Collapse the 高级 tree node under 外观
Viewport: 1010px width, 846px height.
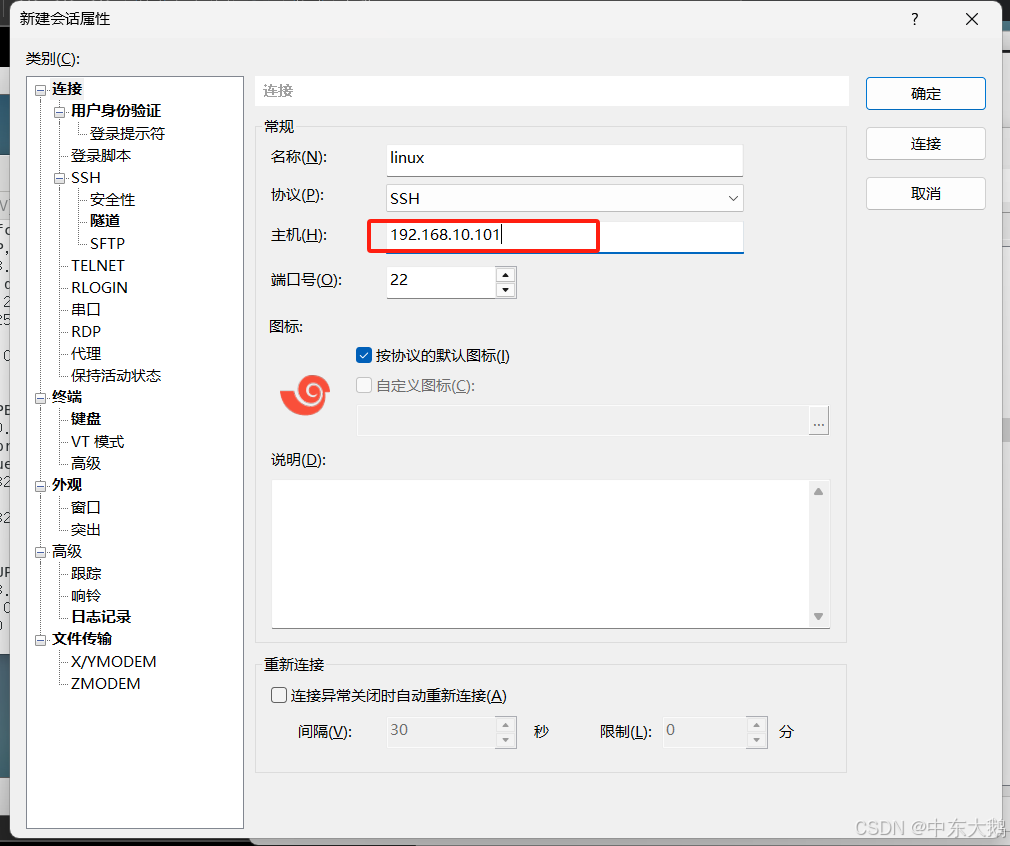[x=41, y=552]
